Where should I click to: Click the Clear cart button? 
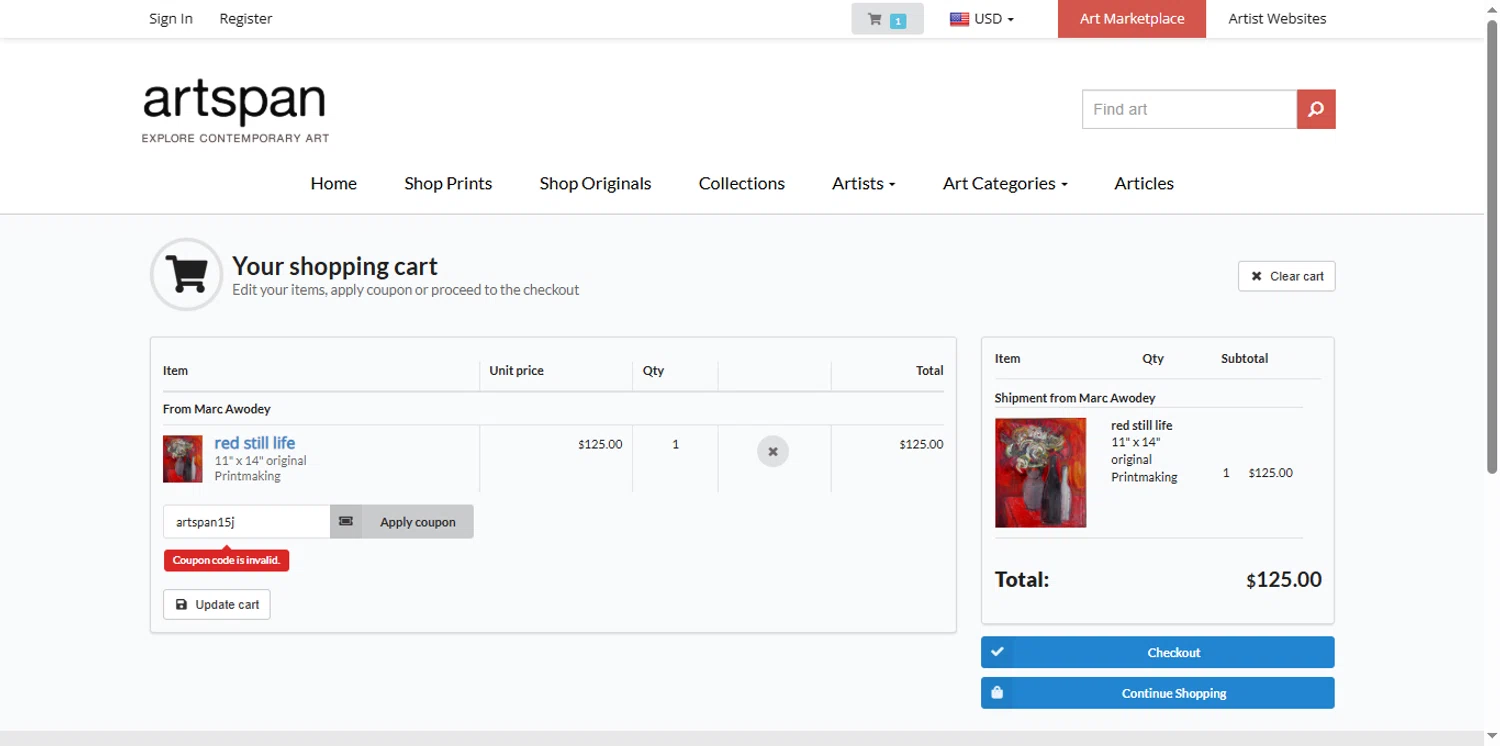pos(1286,276)
